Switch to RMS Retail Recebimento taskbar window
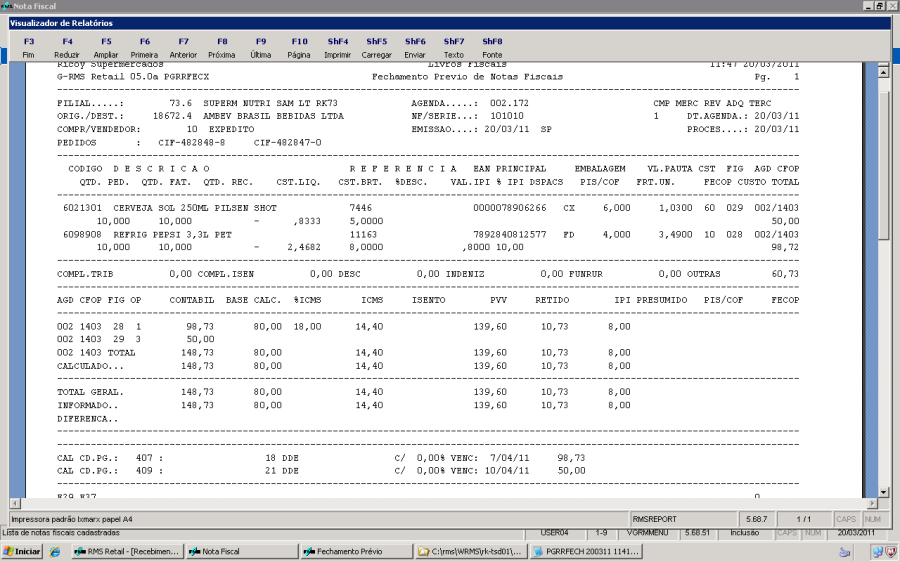 (127, 551)
